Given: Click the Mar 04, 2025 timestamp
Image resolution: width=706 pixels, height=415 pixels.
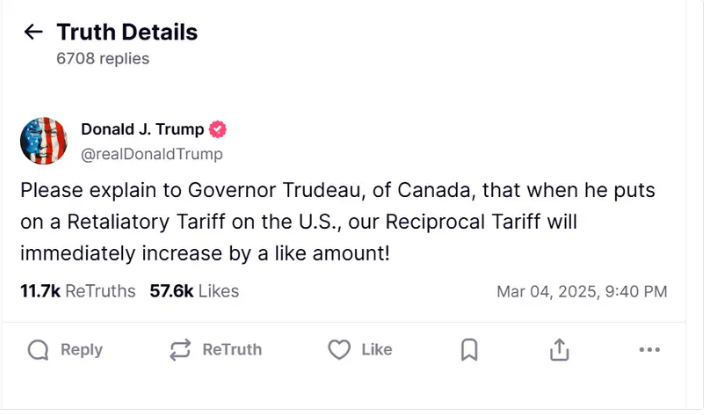Looking at the screenshot, I should click(581, 292).
